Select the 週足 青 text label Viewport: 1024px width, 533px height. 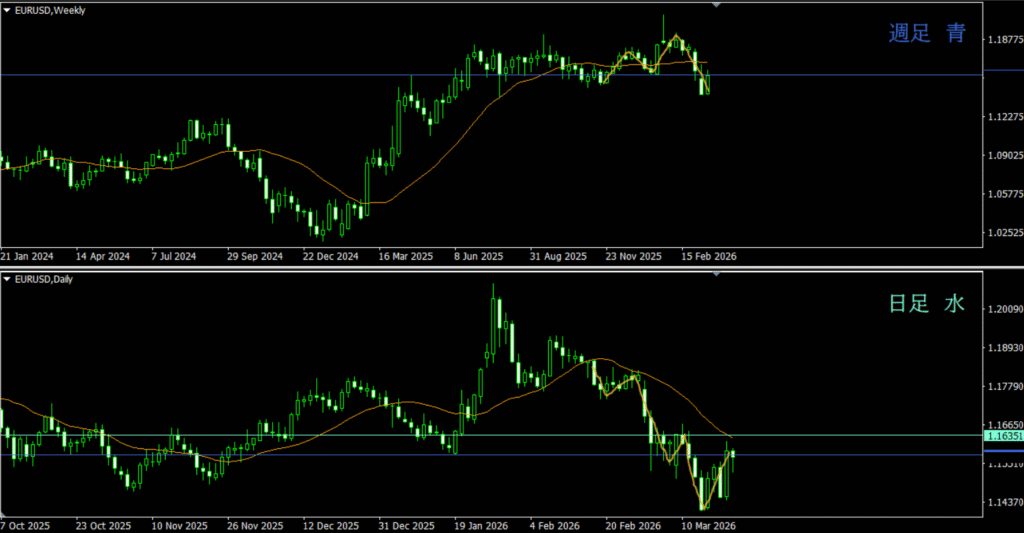tap(927, 34)
